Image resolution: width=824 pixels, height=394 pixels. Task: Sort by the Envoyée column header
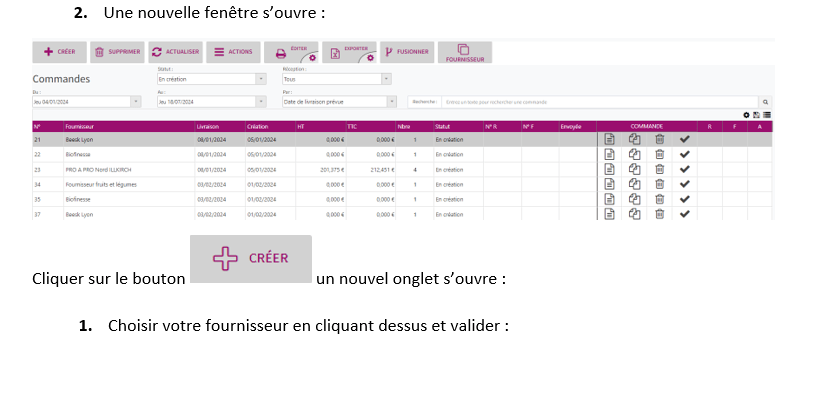[x=578, y=127]
